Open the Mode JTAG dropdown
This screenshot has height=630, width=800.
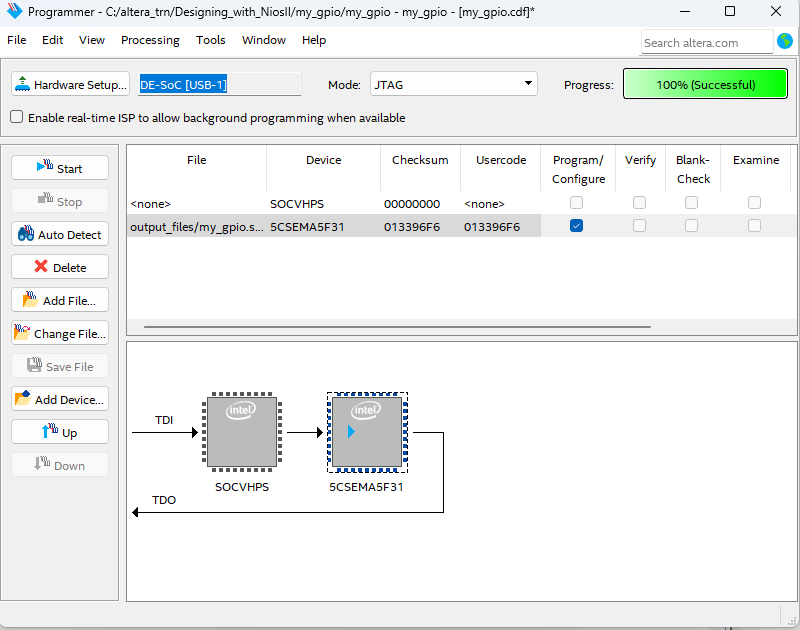click(x=454, y=84)
